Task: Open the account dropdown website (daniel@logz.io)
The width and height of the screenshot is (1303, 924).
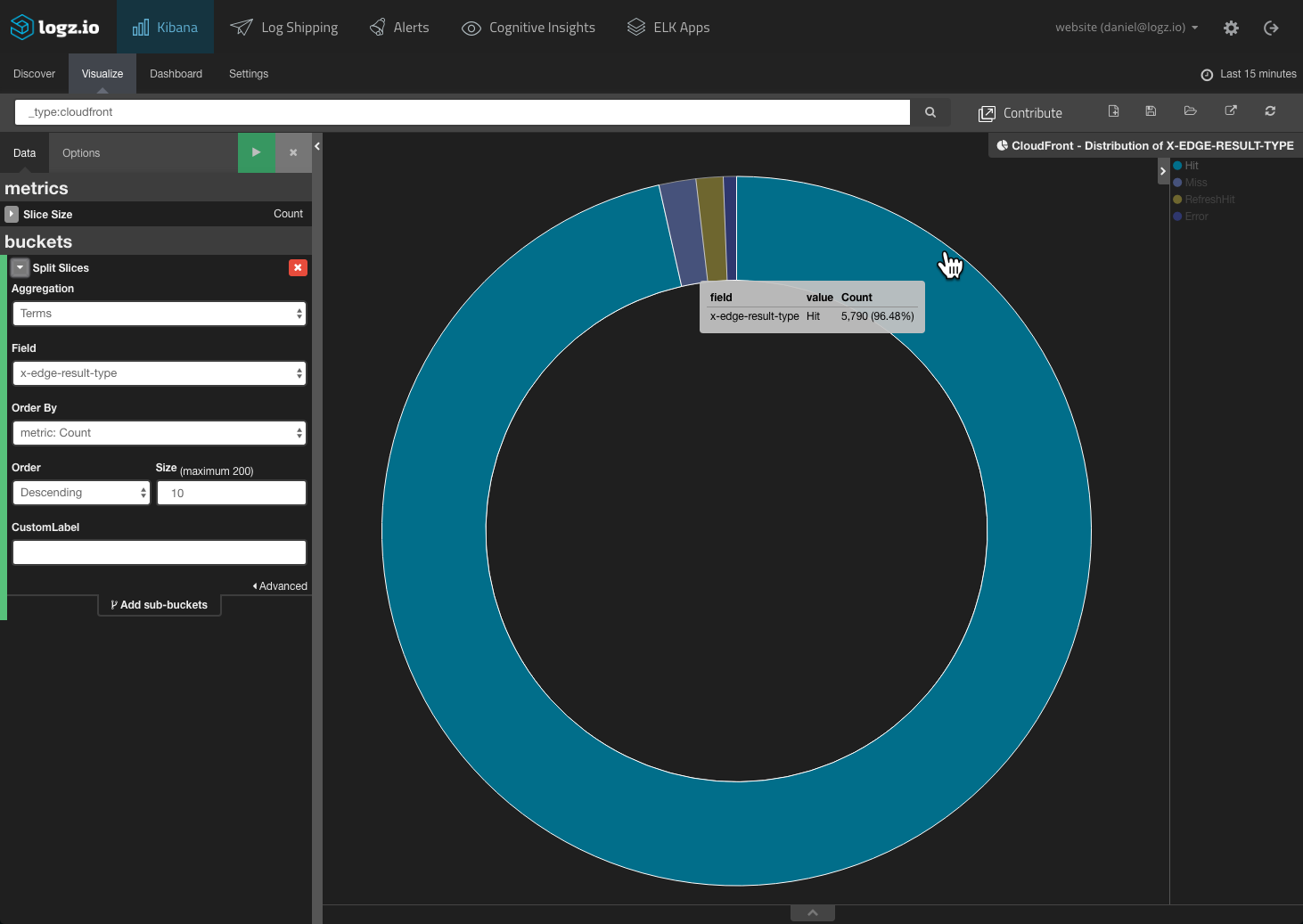Action: point(1127,28)
